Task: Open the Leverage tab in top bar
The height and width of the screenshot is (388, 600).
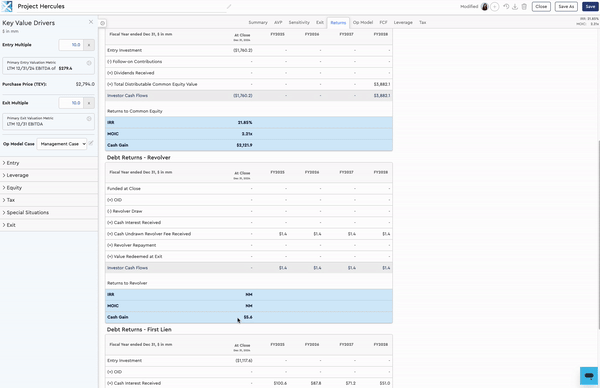Action: (x=403, y=23)
